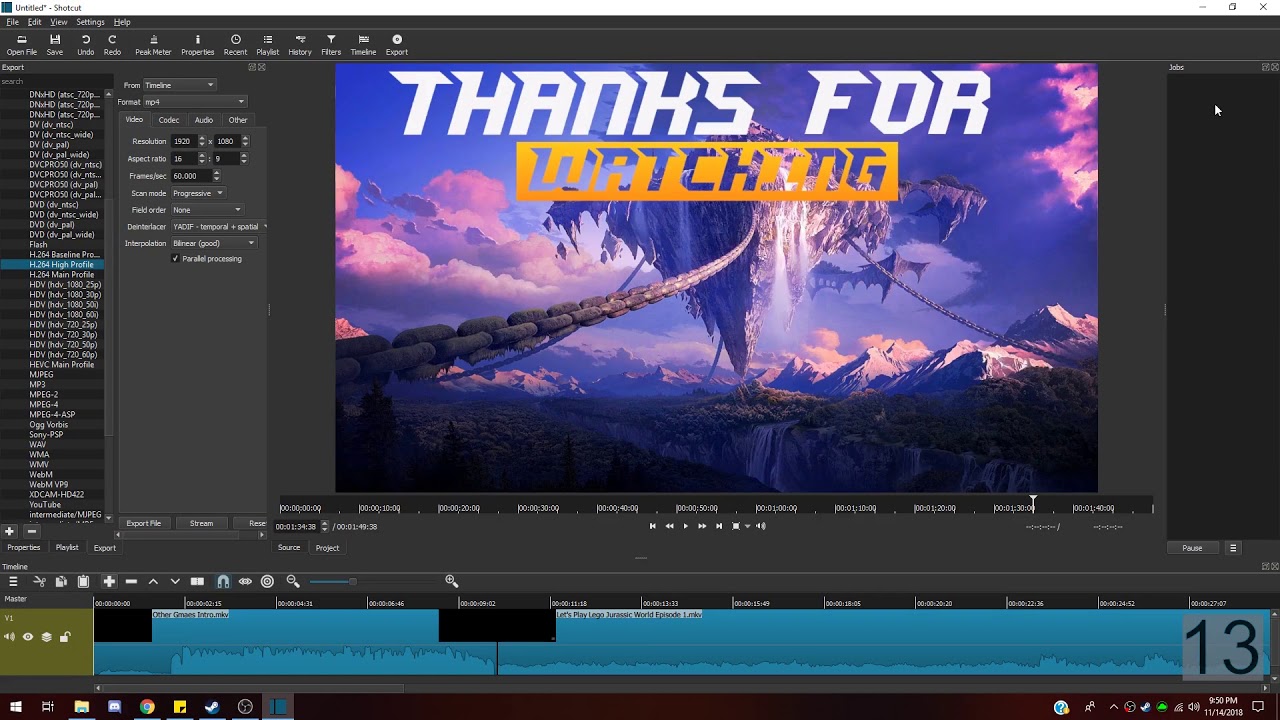This screenshot has height=720, width=1280.
Task: Click the Save toolbar icon
Action: tap(55, 45)
